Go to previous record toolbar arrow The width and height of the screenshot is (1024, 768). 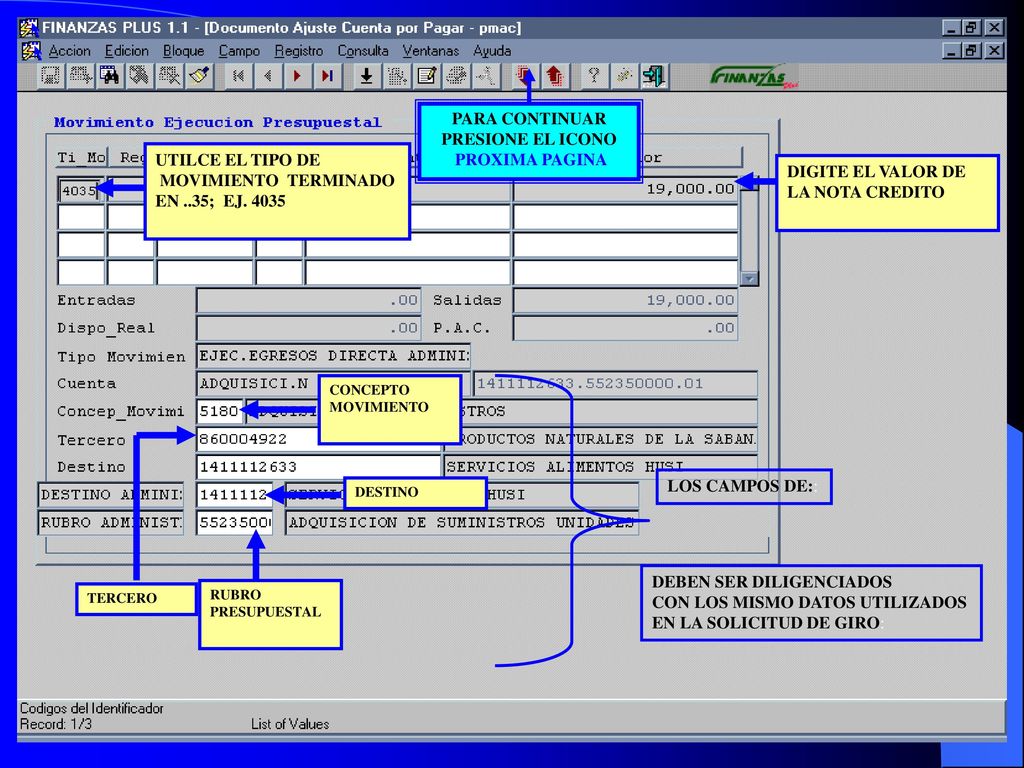click(268, 76)
